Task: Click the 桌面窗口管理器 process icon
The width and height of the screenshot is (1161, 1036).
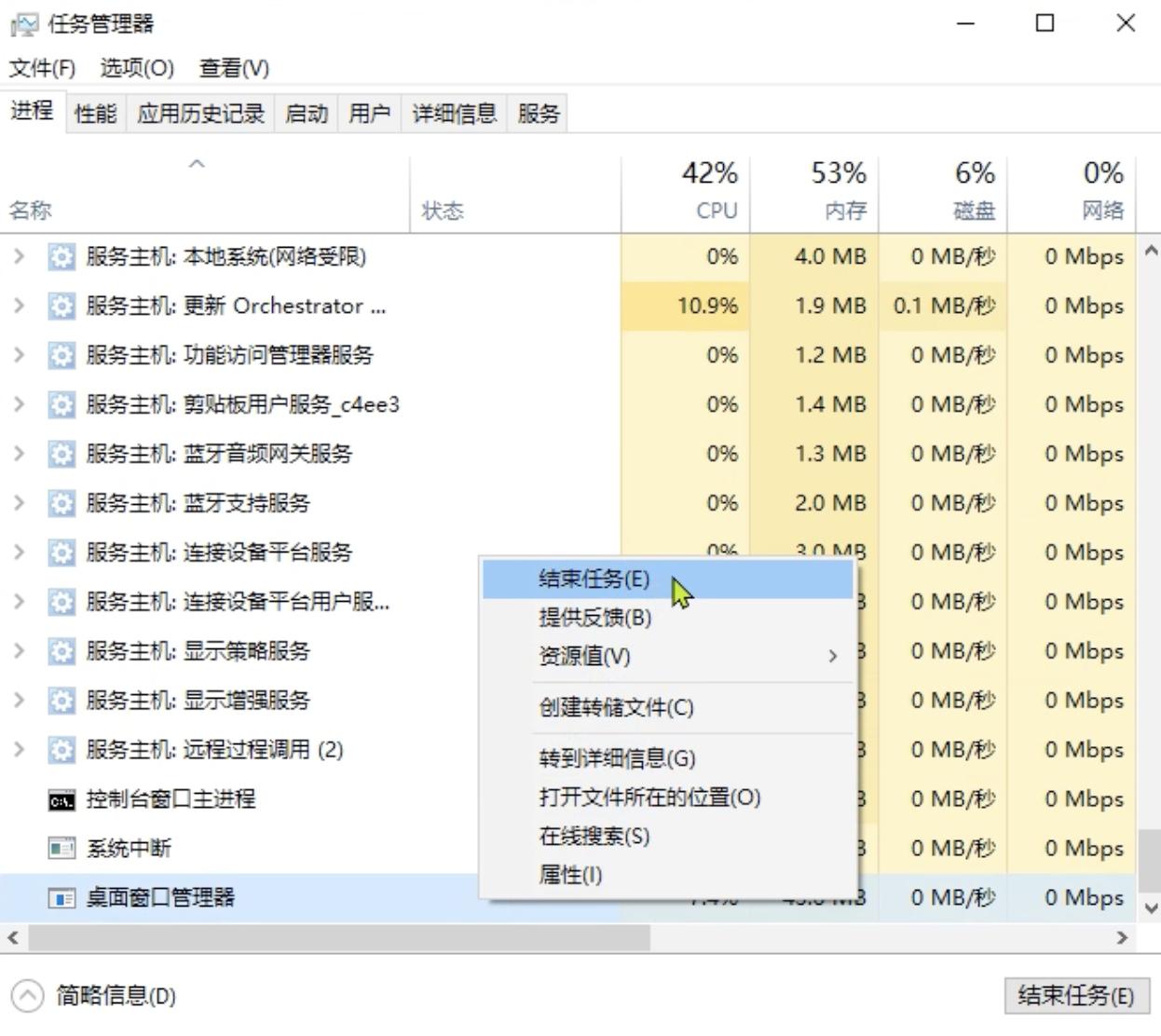Action: pos(61,897)
